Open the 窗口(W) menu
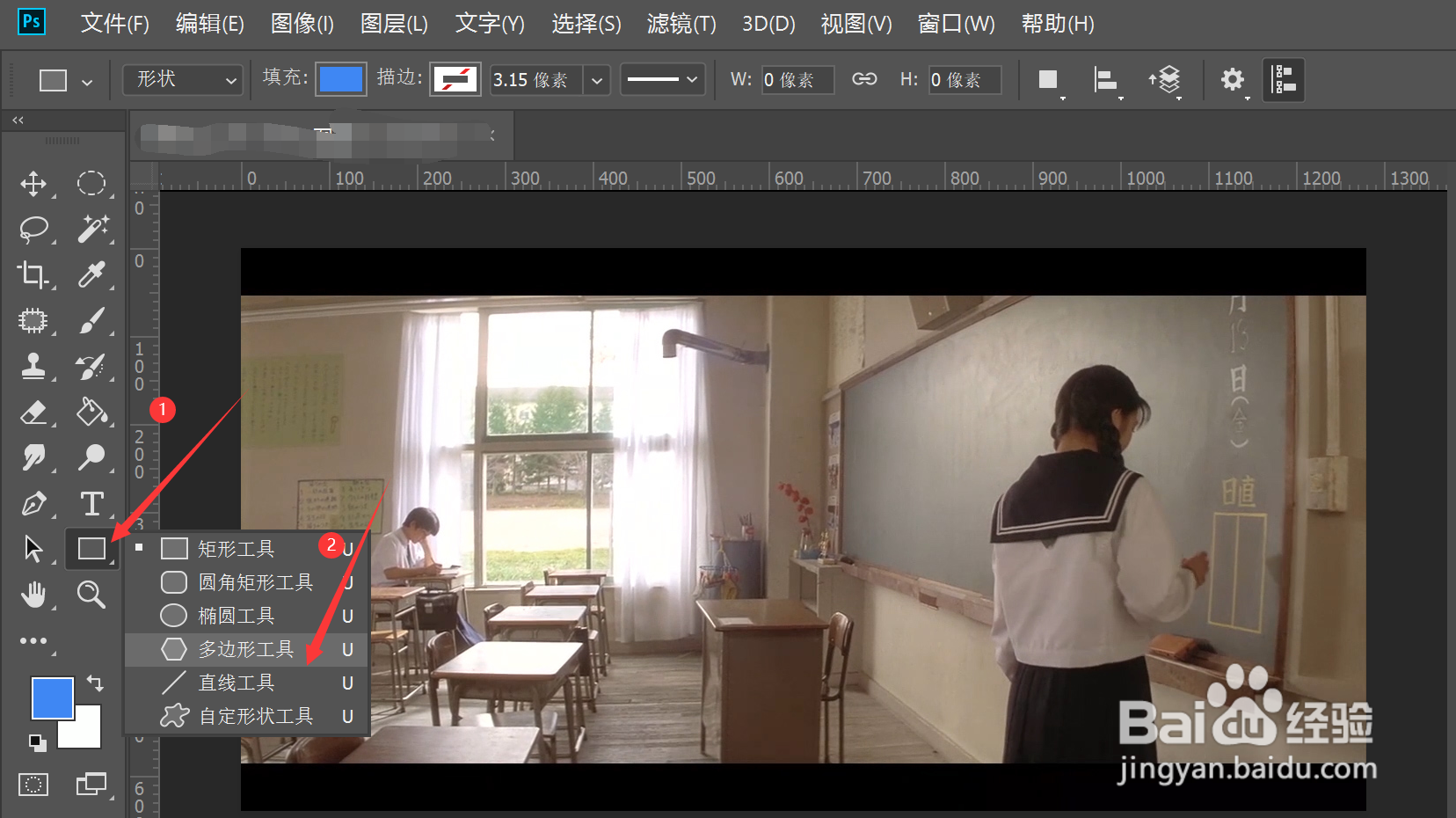Image resolution: width=1456 pixels, height=818 pixels. (957, 24)
